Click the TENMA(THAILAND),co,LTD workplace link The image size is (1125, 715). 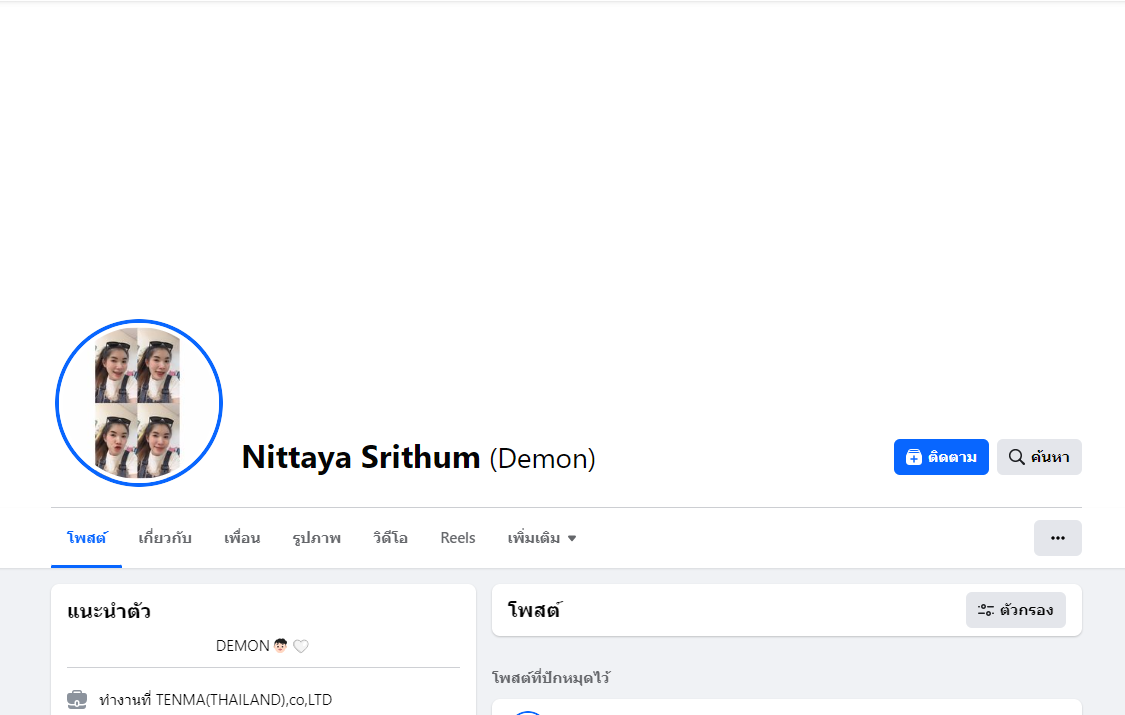(x=243, y=699)
